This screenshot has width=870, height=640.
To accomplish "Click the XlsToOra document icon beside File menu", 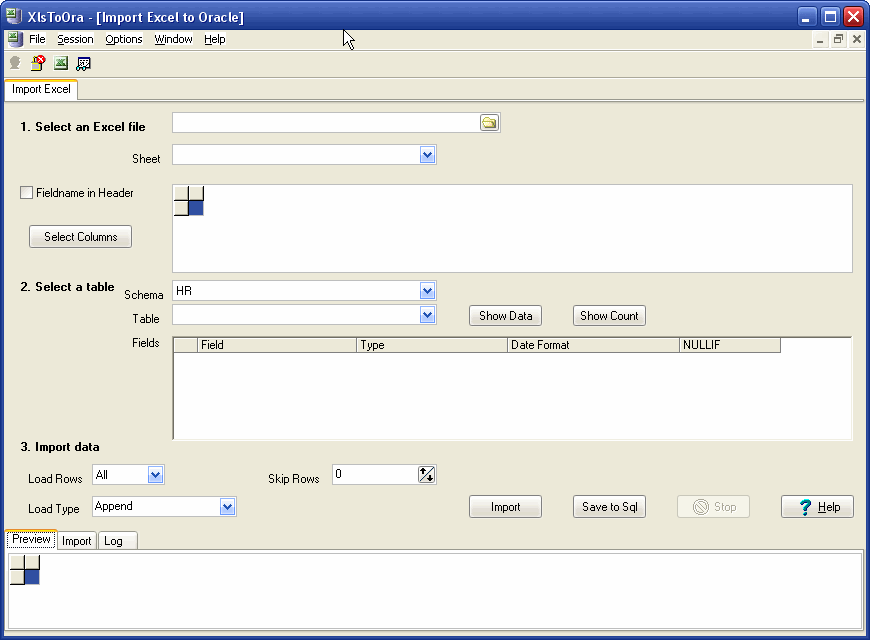I will point(15,39).
